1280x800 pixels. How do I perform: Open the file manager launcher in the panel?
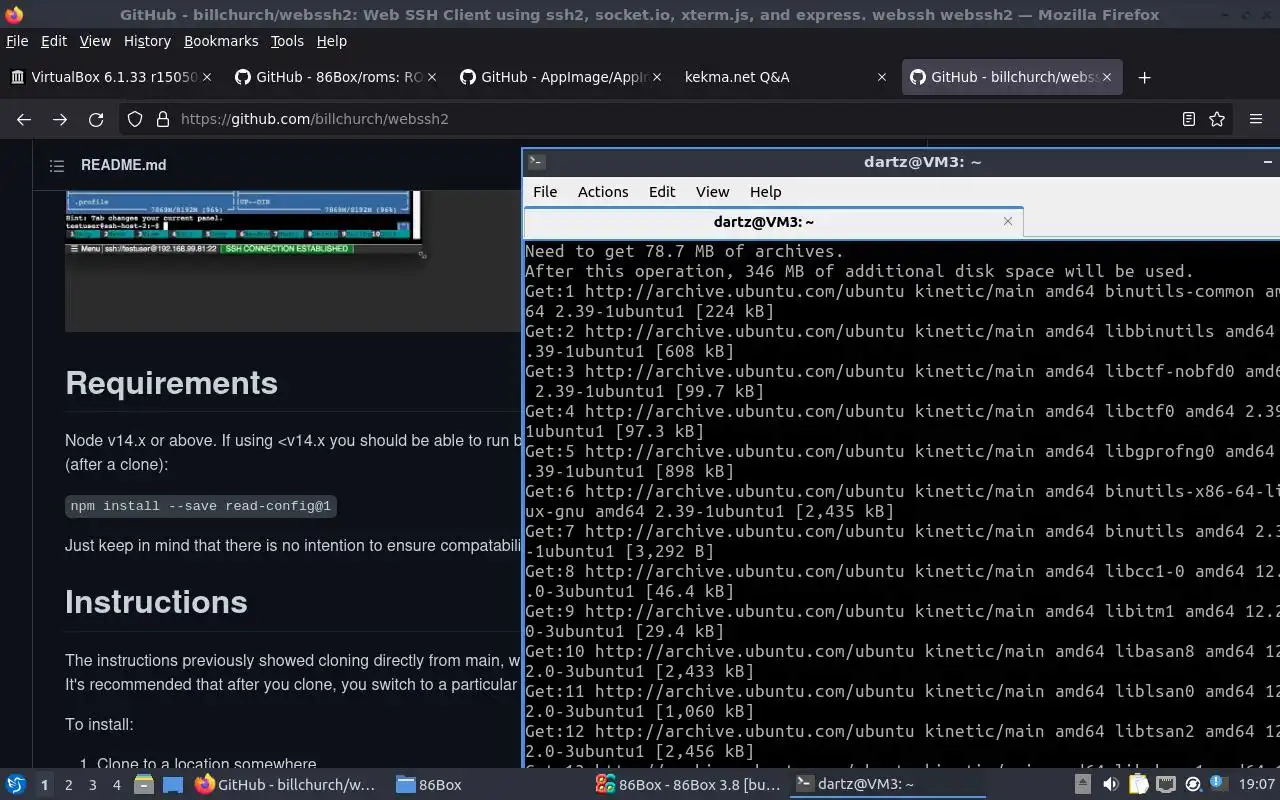click(x=143, y=785)
